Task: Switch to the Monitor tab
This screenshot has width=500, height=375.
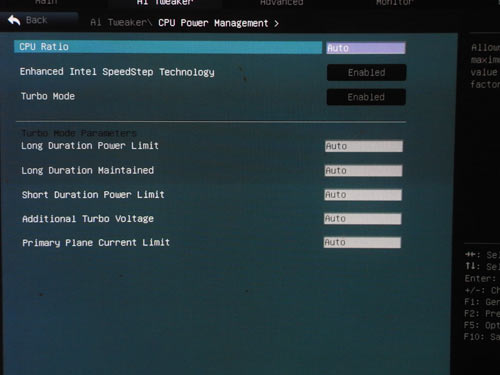Action: click(395, 3)
